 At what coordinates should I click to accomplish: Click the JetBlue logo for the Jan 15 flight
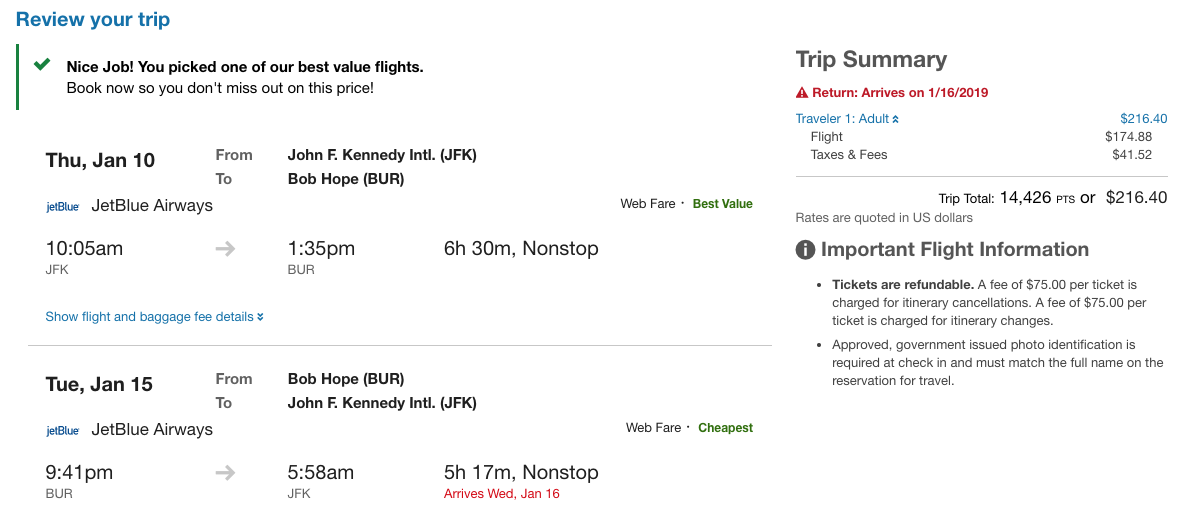click(x=63, y=431)
